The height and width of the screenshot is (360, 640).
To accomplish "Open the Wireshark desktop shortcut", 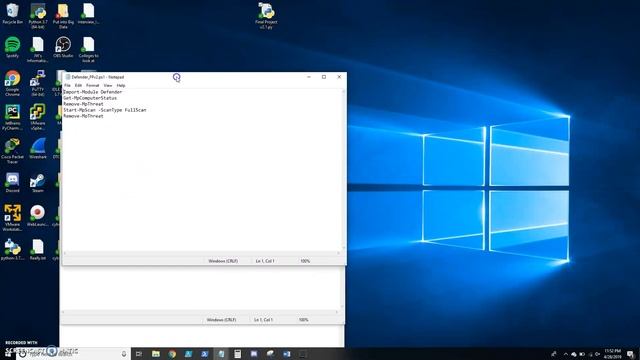I will (x=38, y=149).
